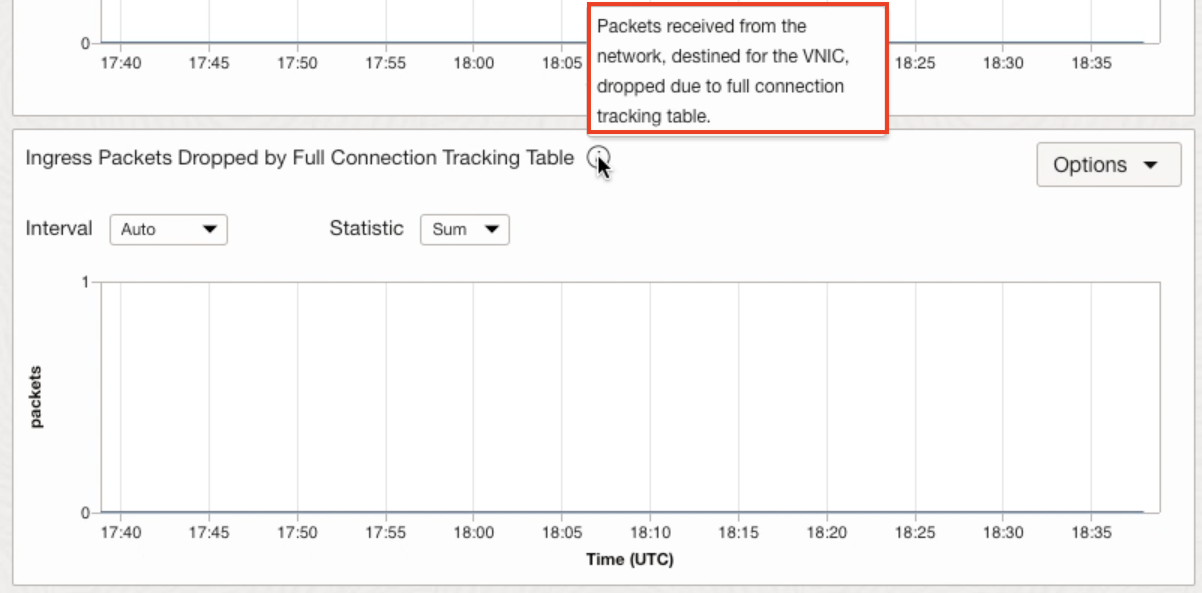The image size is (1202, 593).
Task: Open the Interval dropdown currently set to Auto
Action: pyautogui.click(x=168, y=229)
